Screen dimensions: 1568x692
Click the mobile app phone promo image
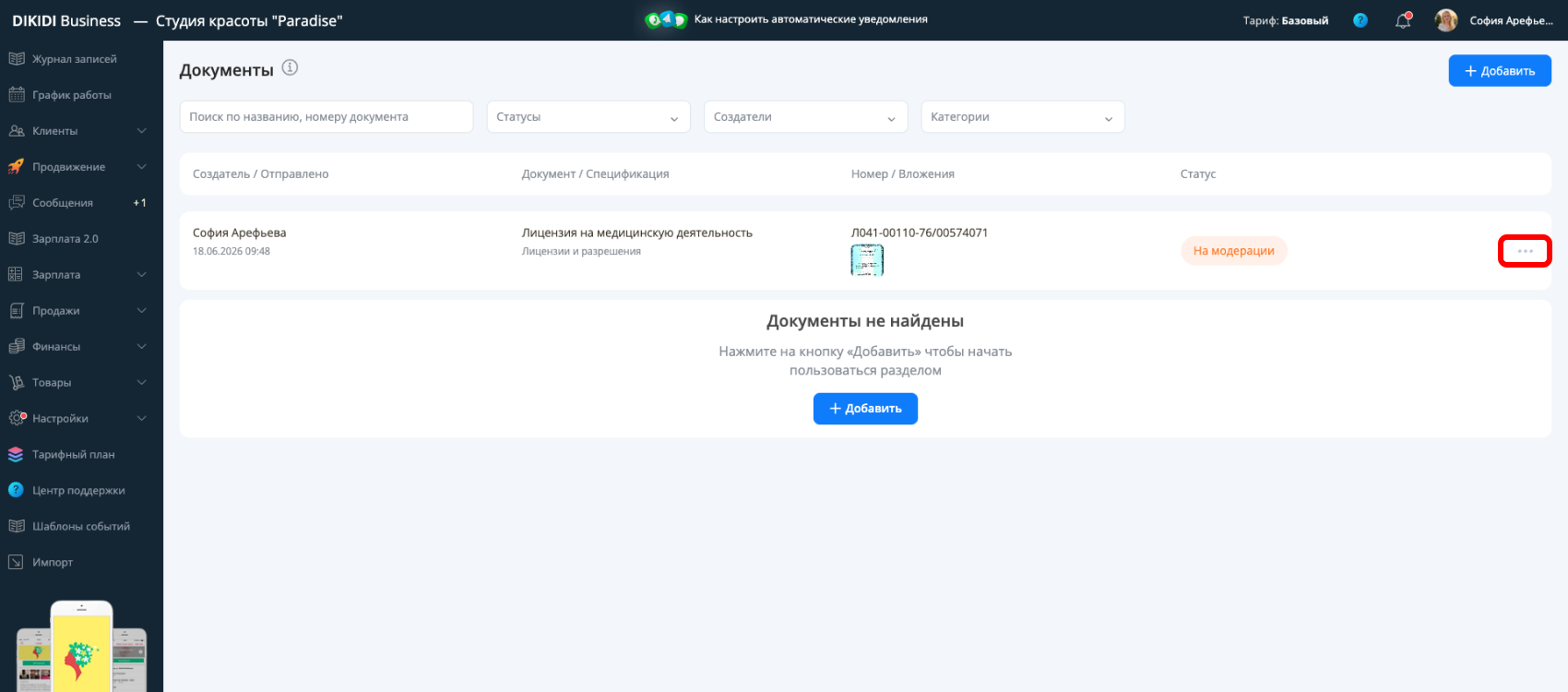(x=81, y=646)
